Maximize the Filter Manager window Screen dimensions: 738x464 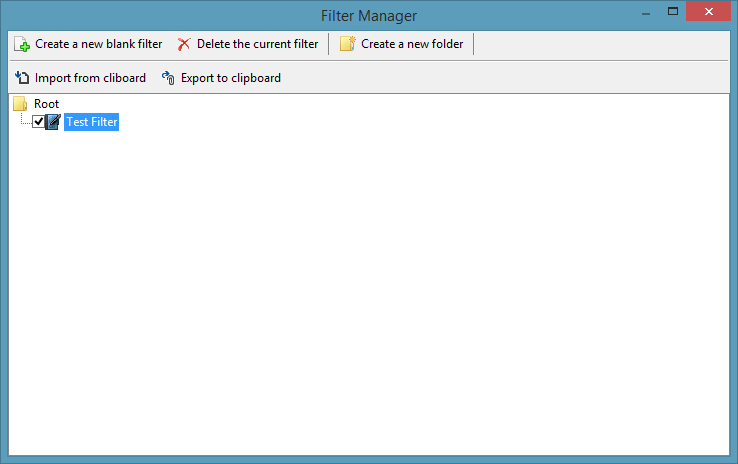tap(673, 12)
